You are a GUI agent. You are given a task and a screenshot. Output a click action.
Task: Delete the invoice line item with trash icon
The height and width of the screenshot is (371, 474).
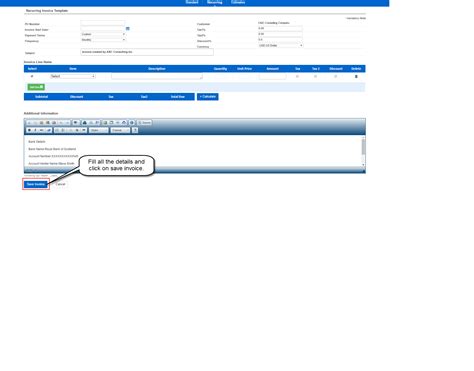[x=356, y=77]
